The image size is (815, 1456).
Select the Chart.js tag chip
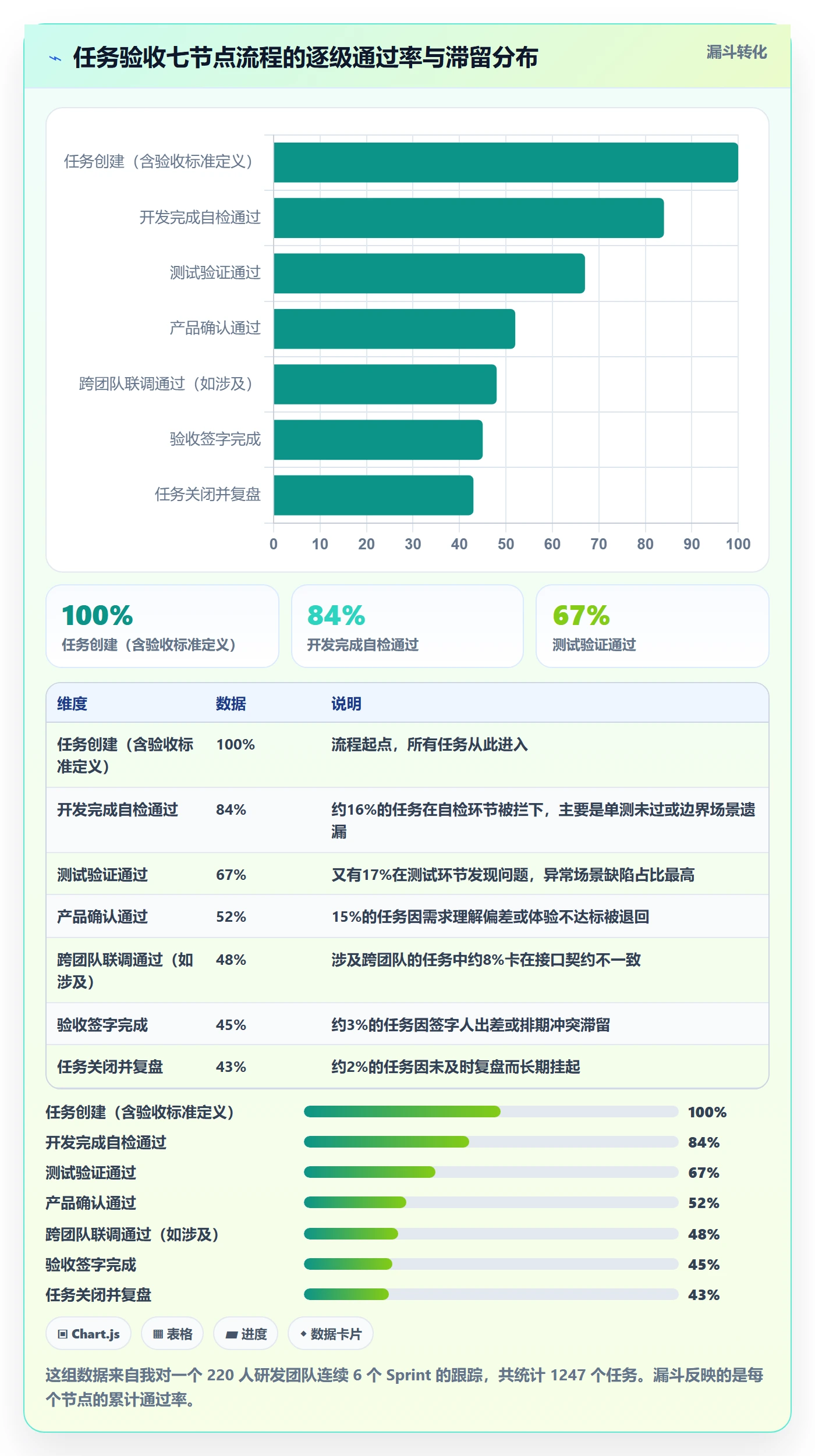pyautogui.click(x=88, y=1334)
